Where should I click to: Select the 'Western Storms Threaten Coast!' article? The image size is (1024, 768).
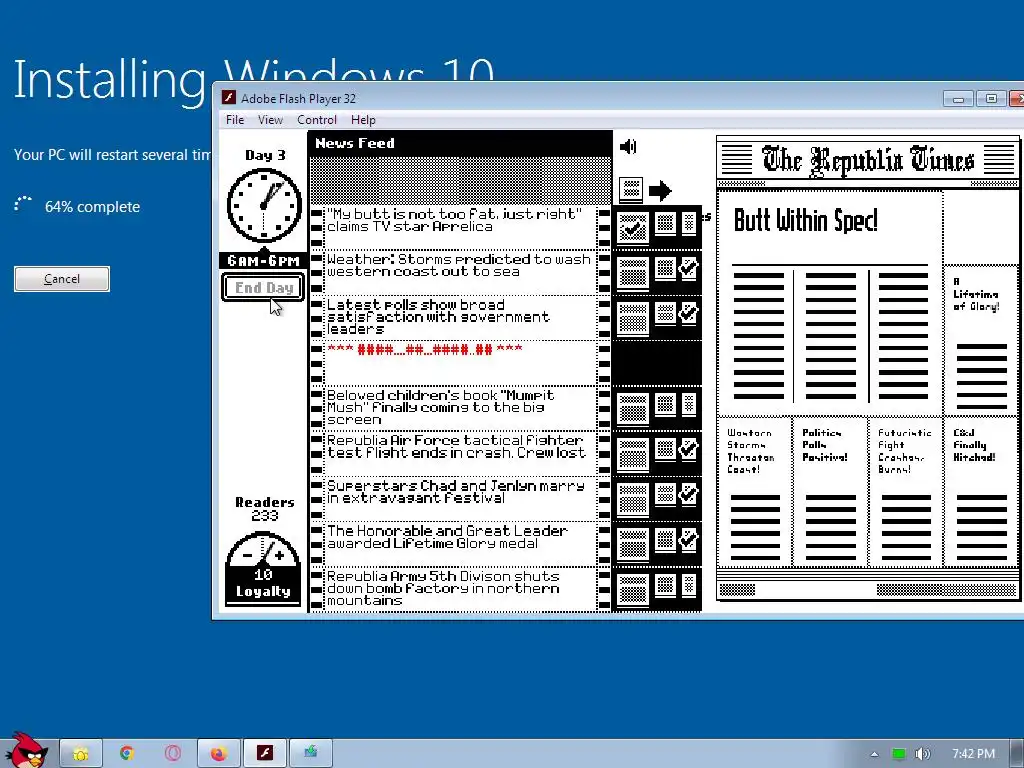point(755,492)
